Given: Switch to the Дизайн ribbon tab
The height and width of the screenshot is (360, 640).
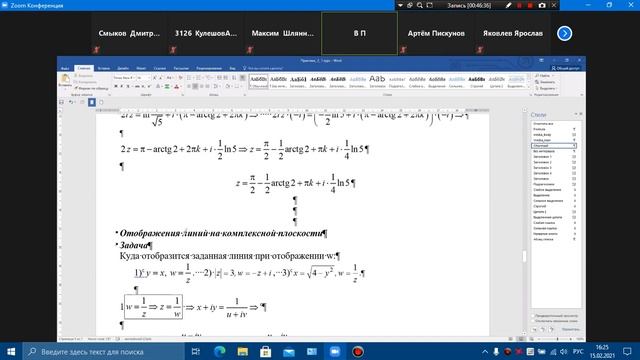Looking at the screenshot, I should click(x=123, y=69).
